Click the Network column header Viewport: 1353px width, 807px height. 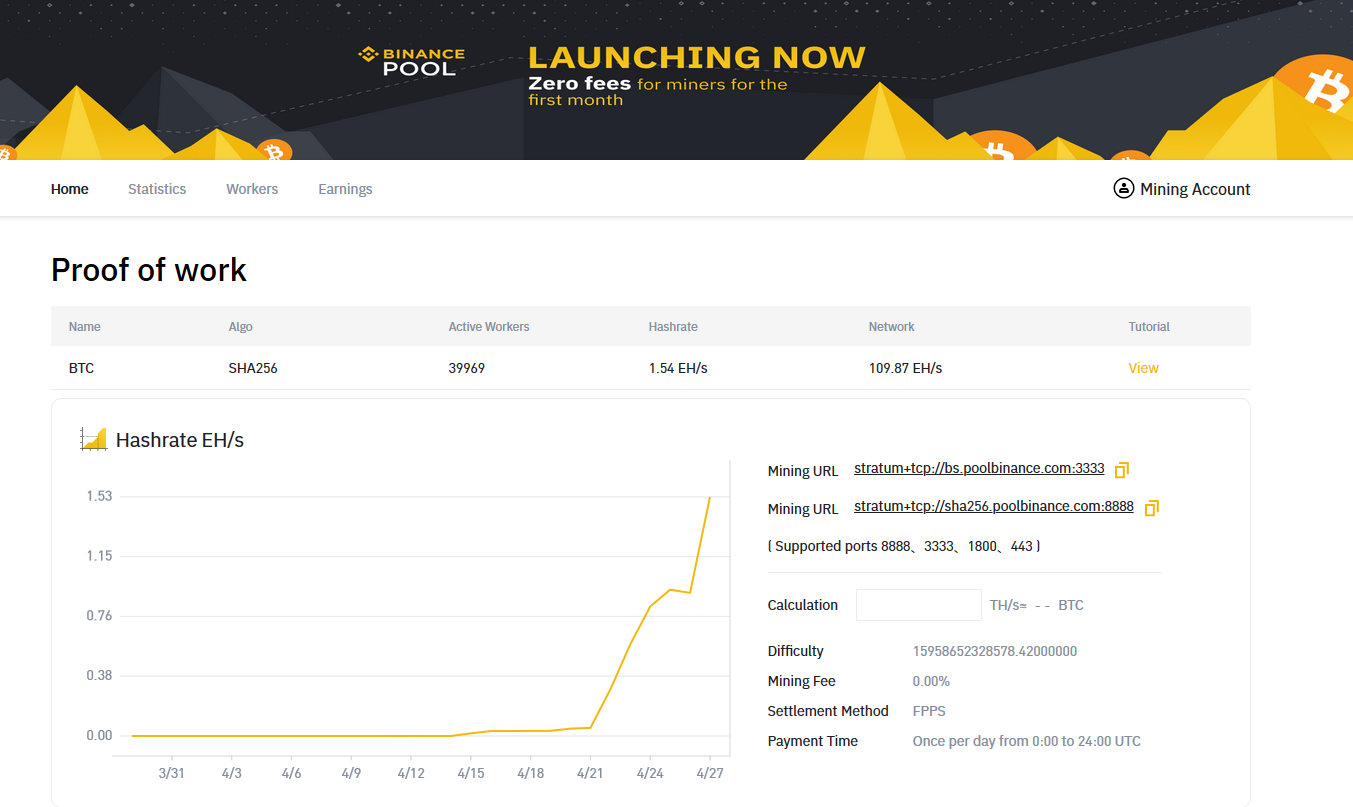pos(892,327)
